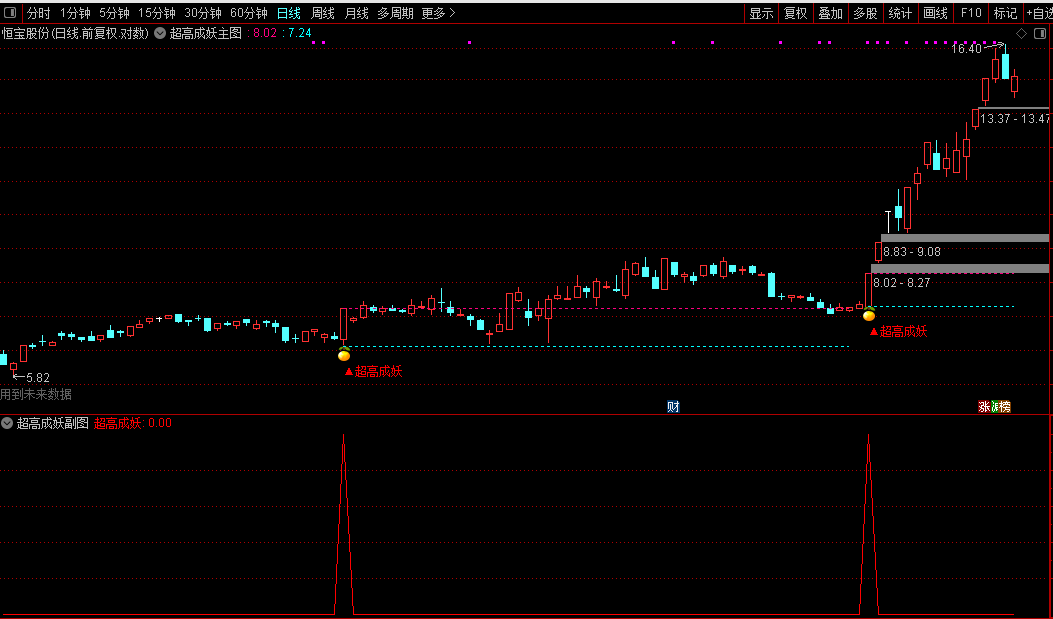Image resolution: width=1053 pixels, height=619 pixels.
Task: Expand the 更多 periods menu
Action: click(x=439, y=13)
